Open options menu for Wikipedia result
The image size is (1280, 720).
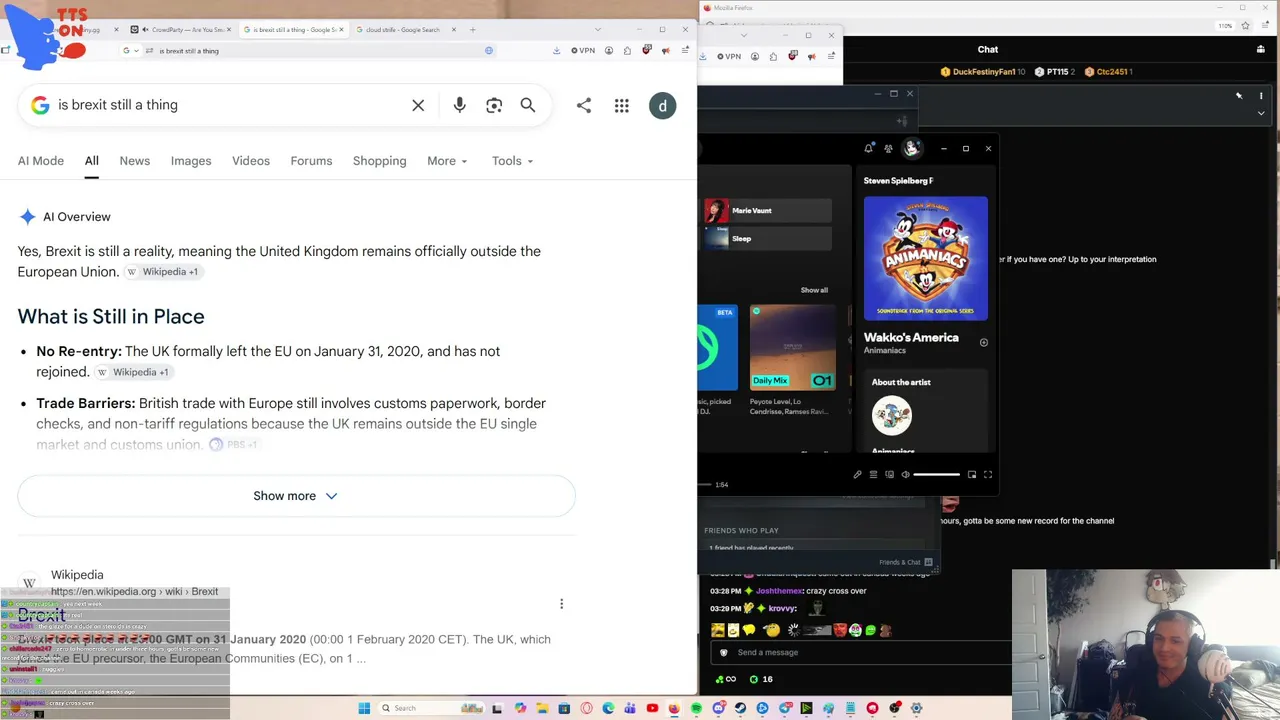click(561, 604)
